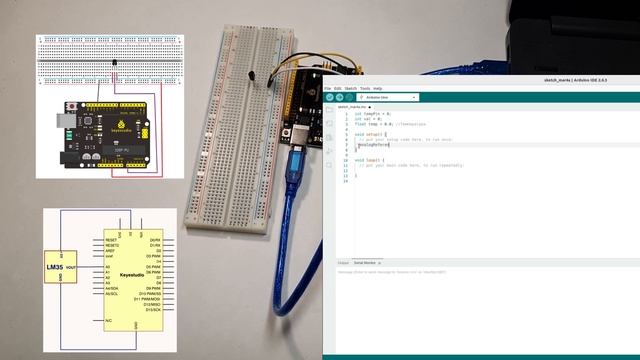The width and height of the screenshot is (640, 360).
Task: Click the 'analogReference' code line
Action: coord(373,145)
